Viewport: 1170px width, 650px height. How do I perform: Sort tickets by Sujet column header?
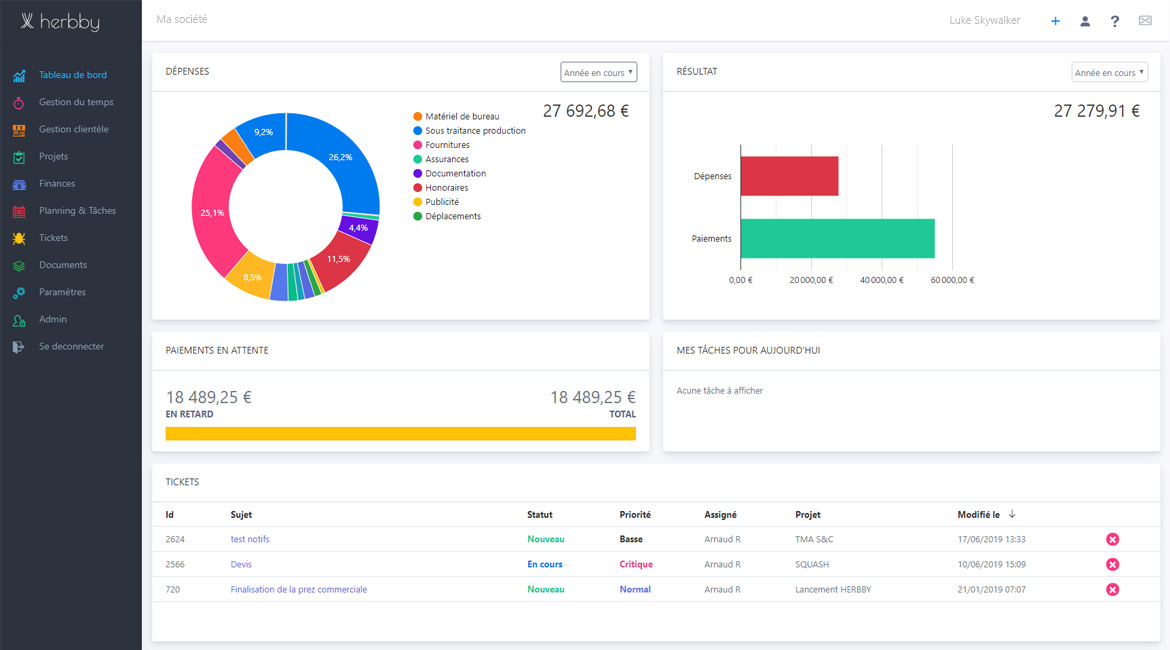(241, 515)
